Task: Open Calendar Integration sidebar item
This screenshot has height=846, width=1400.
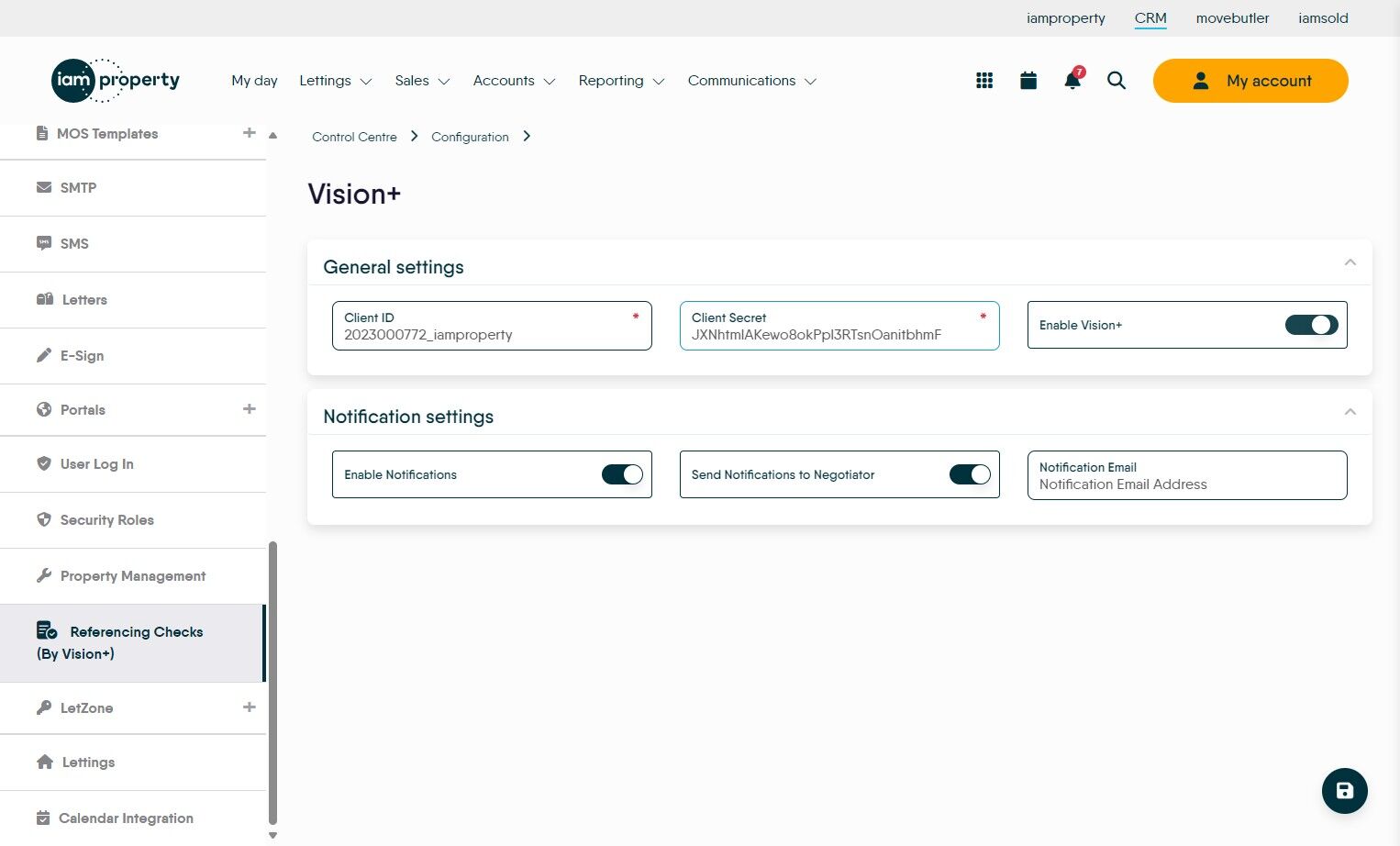Action: 133,818
